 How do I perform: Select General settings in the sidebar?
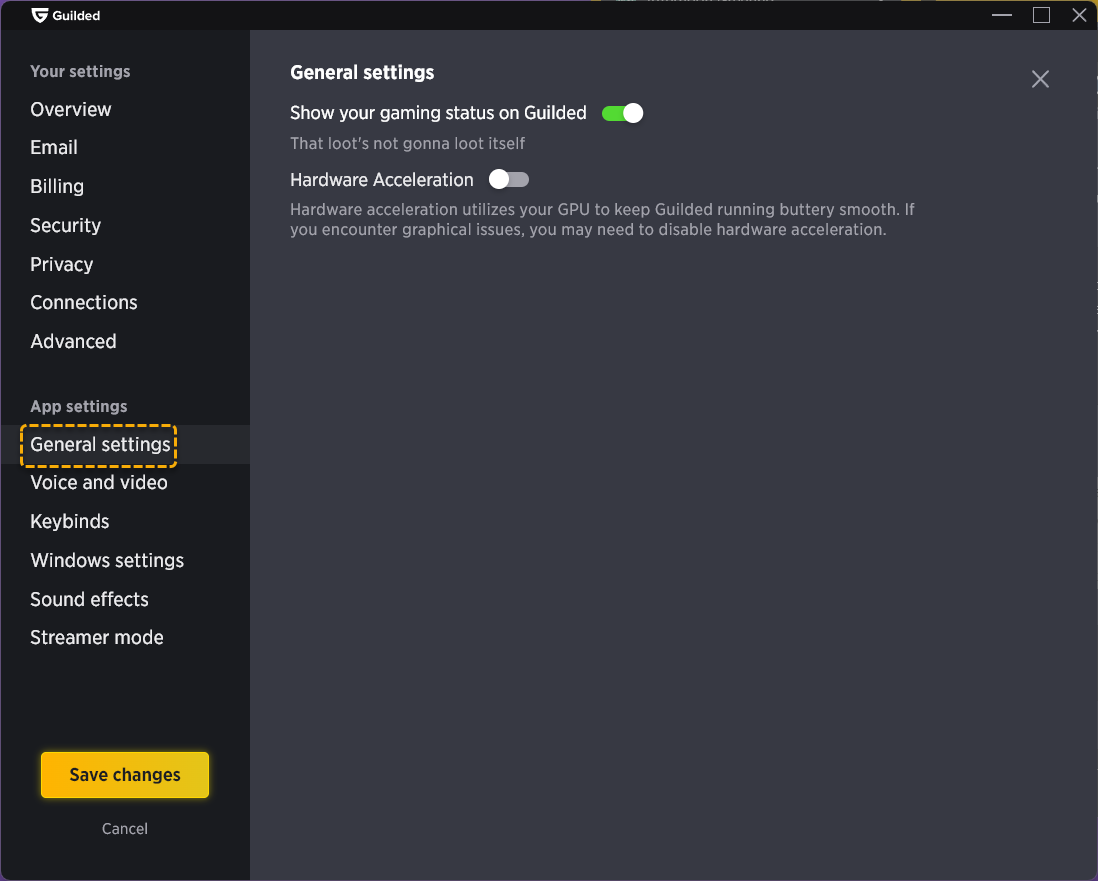pos(100,444)
